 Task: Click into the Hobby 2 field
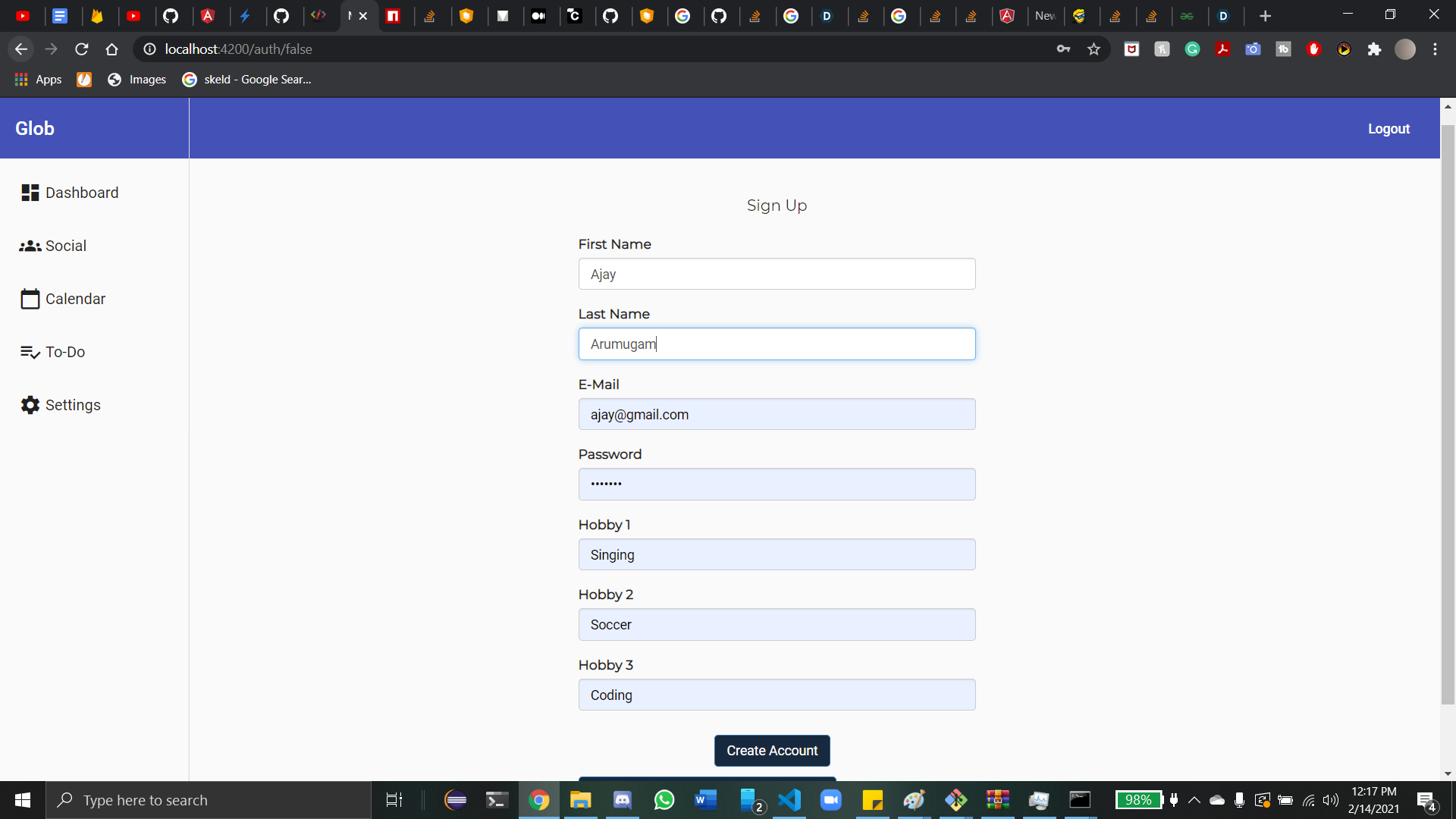(777, 625)
